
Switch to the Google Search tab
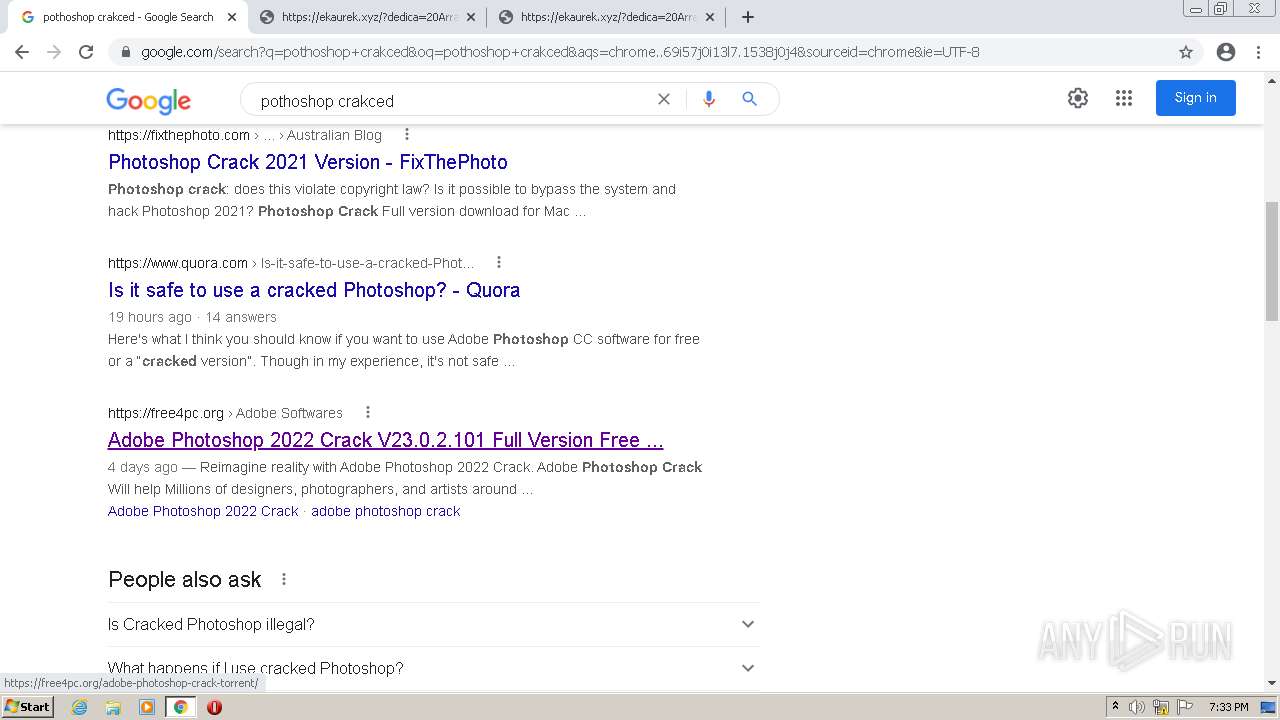pos(127,17)
